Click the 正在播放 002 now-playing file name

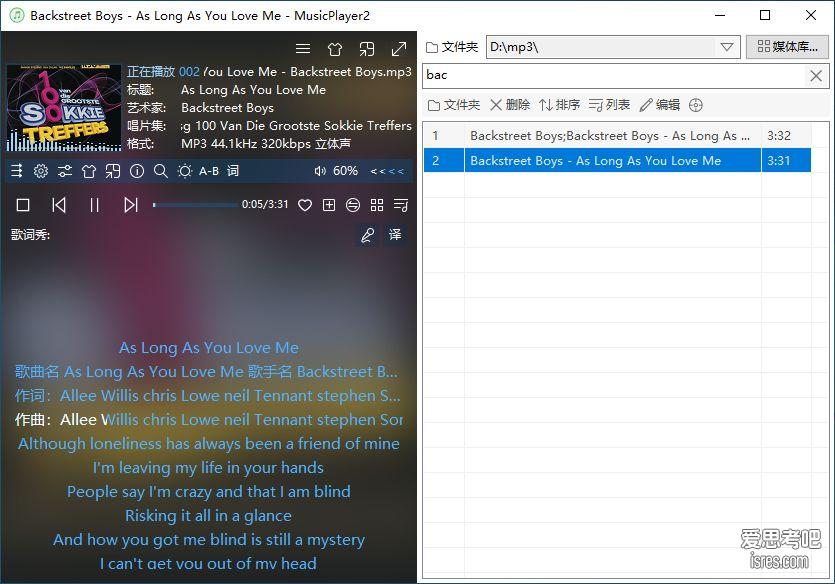(x=269, y=72)
